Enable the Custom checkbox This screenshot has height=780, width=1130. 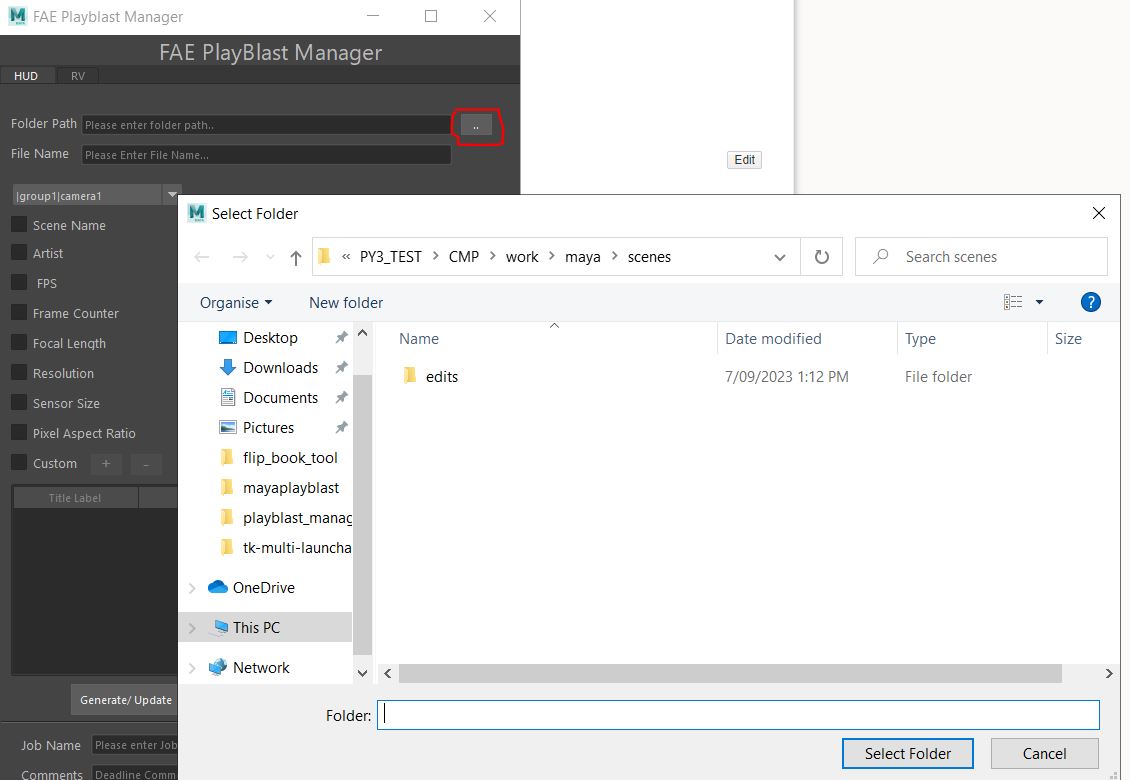(19, 463)
